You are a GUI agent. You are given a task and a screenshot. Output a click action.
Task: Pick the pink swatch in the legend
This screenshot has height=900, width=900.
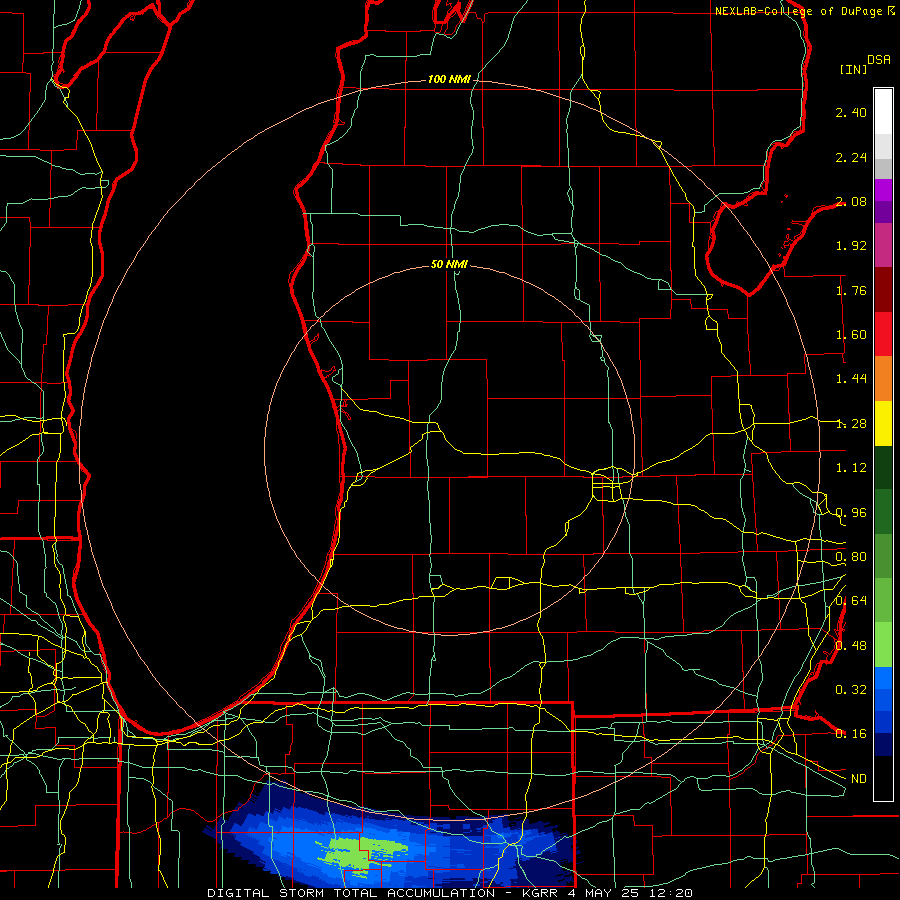tap(883, 246)
